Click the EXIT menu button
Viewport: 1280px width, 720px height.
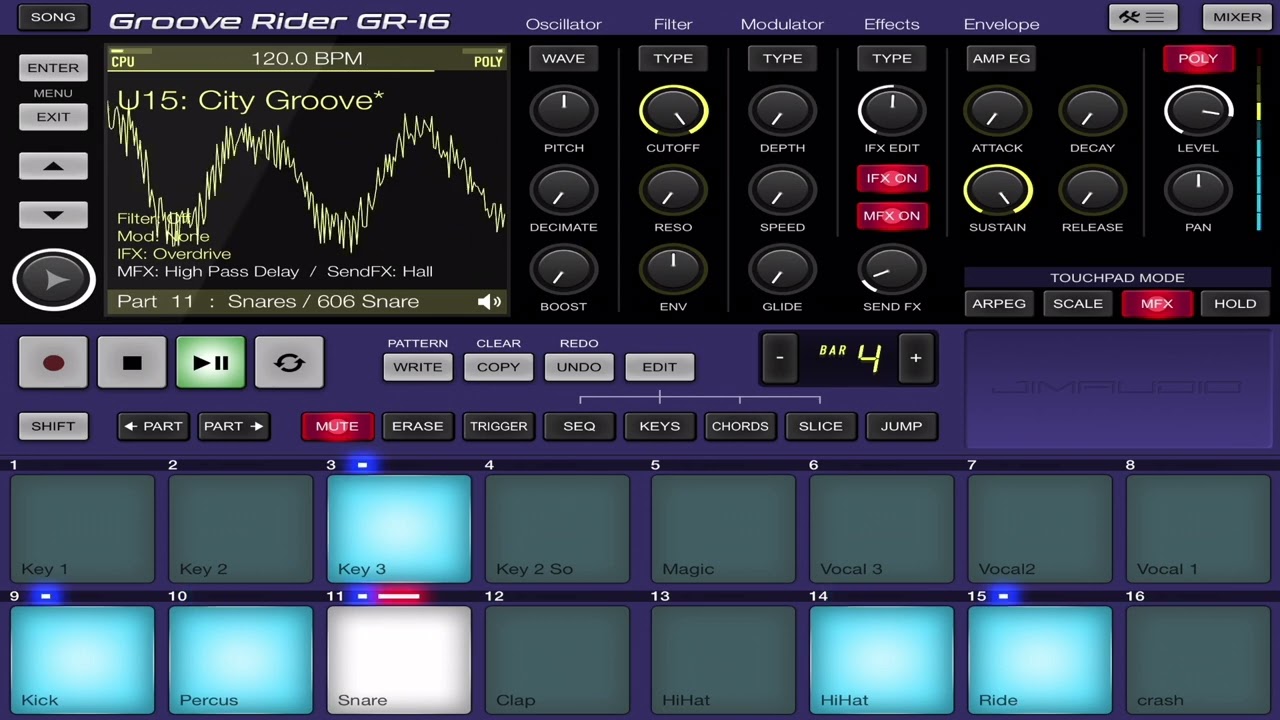tap(53, 117)
